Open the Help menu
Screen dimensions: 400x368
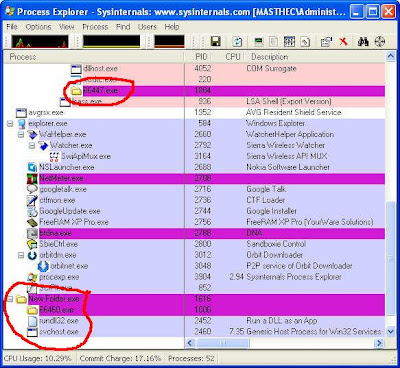[172, 27]
